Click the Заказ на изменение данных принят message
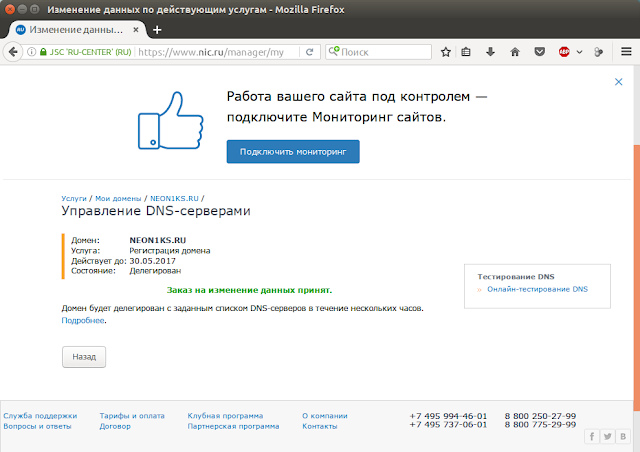This screenshot has height=452, width=640. pos(249,290)
